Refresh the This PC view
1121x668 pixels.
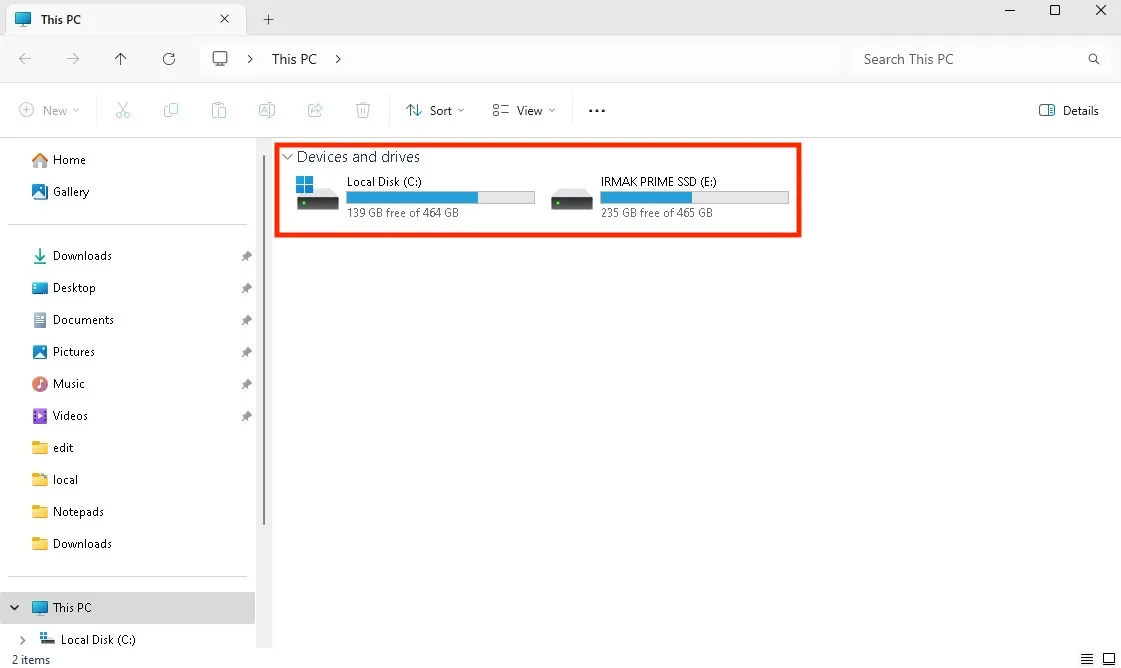(x=169, y=59)
